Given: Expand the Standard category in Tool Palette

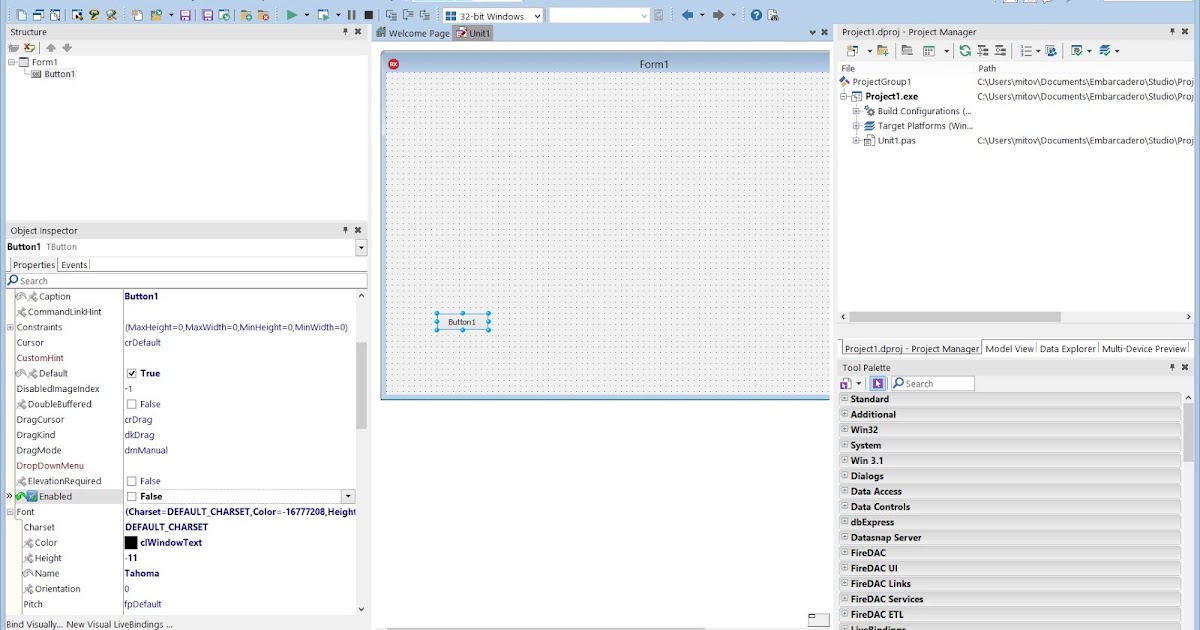Looking at the screenshot, I should [844, 398].
